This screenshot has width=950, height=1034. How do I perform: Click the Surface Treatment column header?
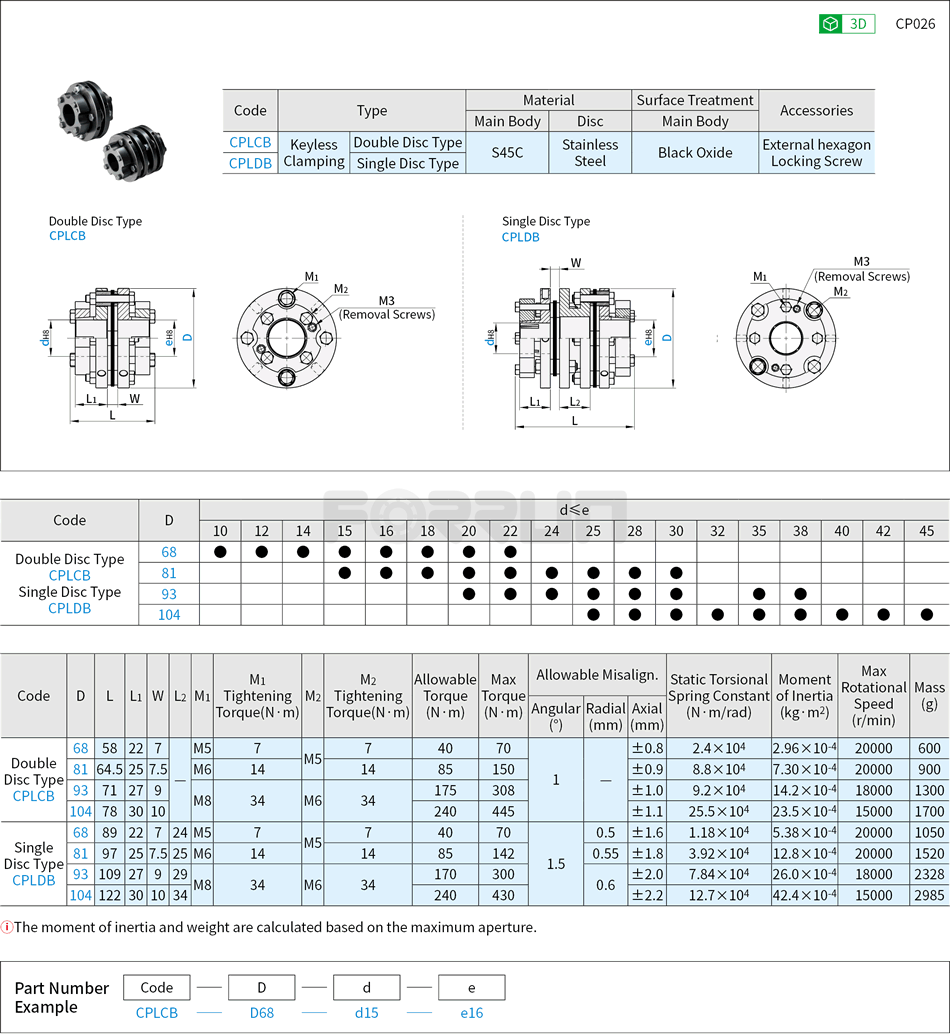(x=695, y=100)
